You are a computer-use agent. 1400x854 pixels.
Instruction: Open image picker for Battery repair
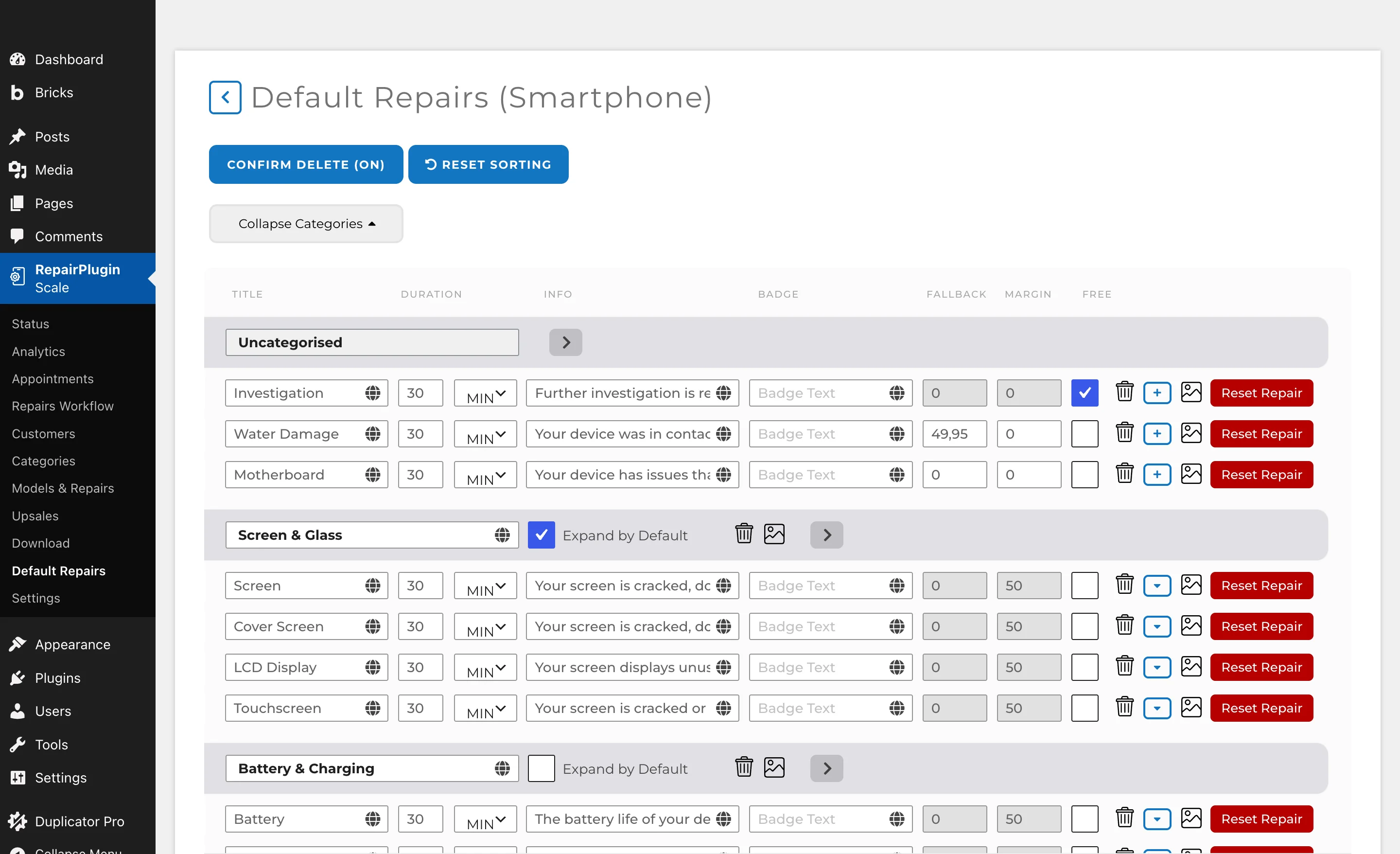pos(1191,819)
